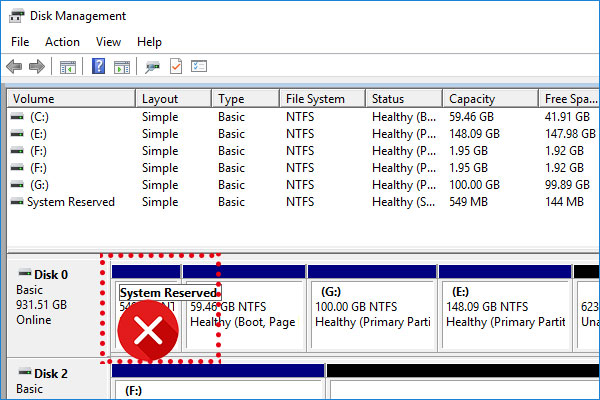600x400 pixels.
Task: Sort by the Volume column header
Action: (x=71, y=99)
